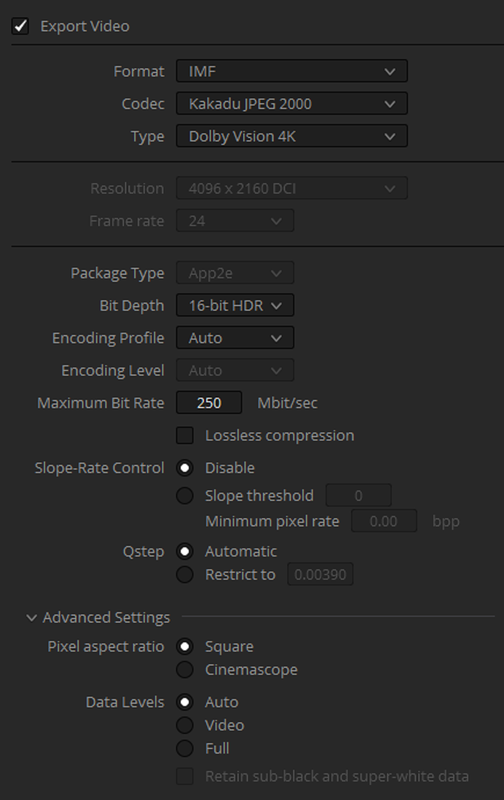Click the Slope-Rate Control label
This screenshot has height=800, width=504.
(x=99, y=468)
